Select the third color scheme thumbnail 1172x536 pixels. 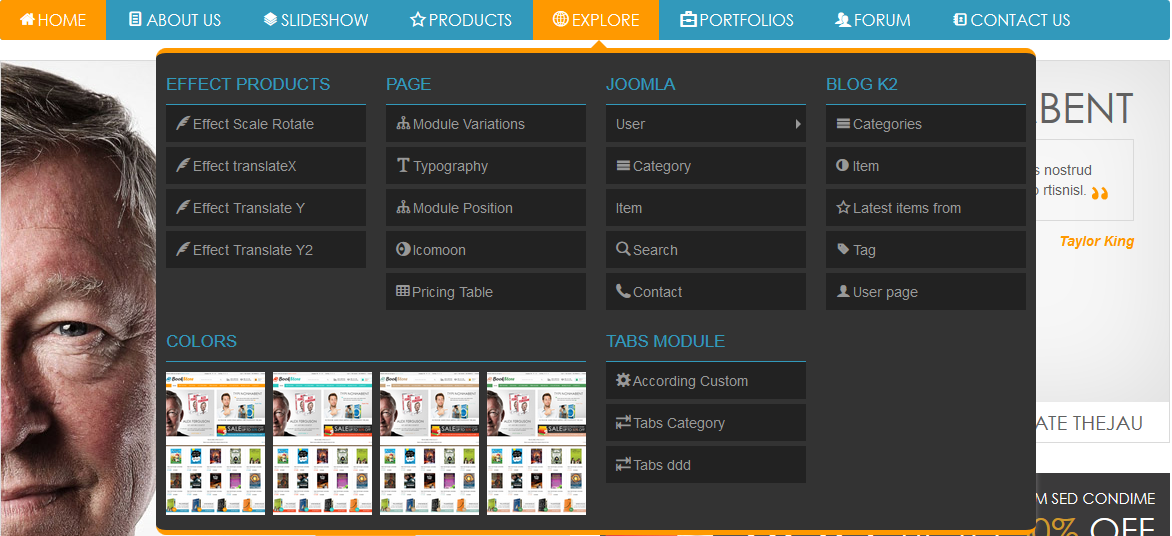pyautogui.click(x=429, y=443)
